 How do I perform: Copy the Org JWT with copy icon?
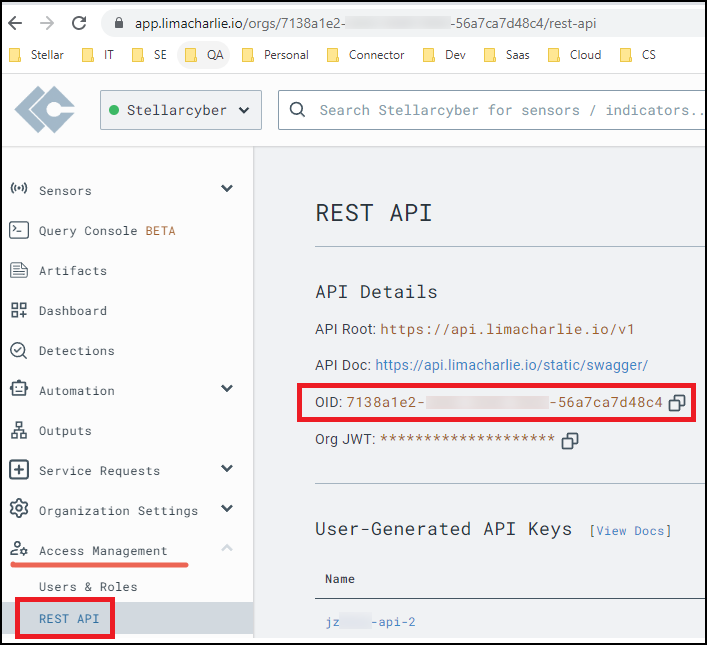click(x=570, y=440)
